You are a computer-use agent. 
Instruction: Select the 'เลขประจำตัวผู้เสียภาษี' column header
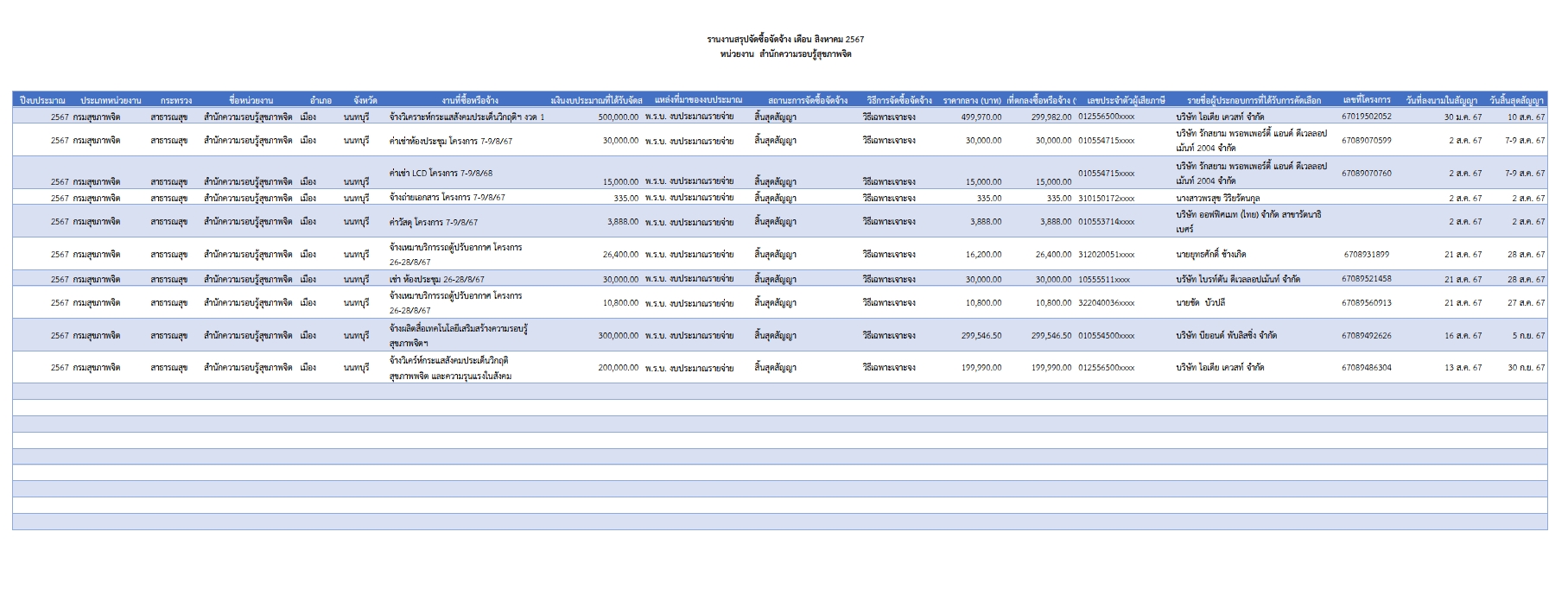point(1126,100)
